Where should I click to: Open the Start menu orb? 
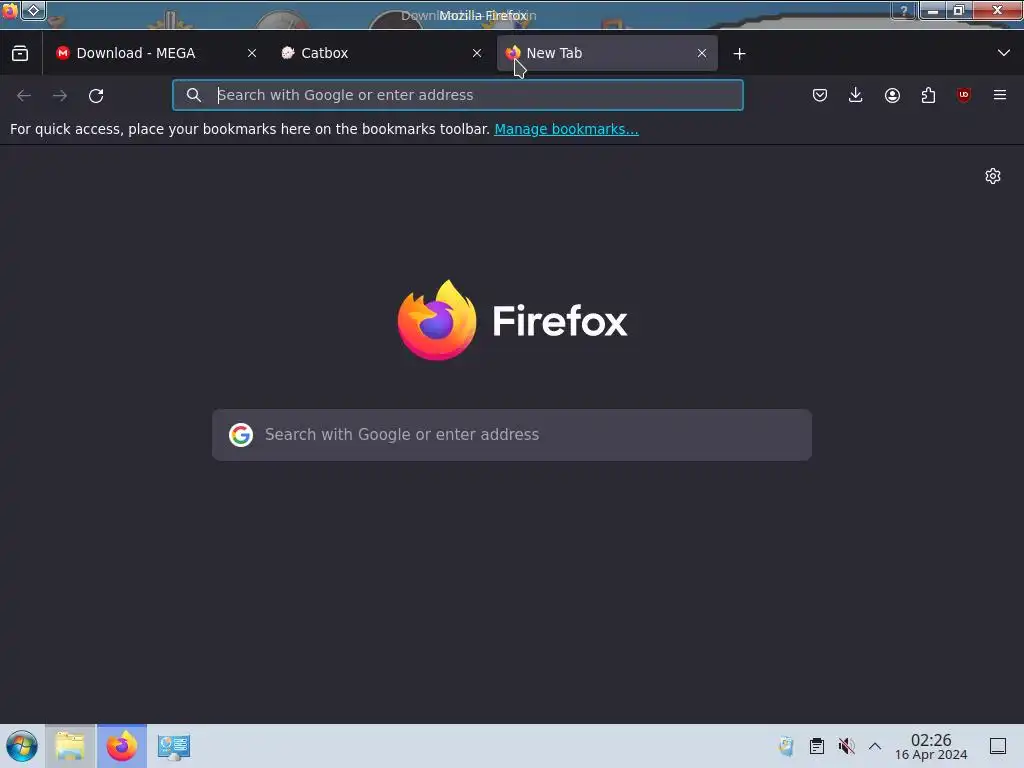click(x=22, y=746)
